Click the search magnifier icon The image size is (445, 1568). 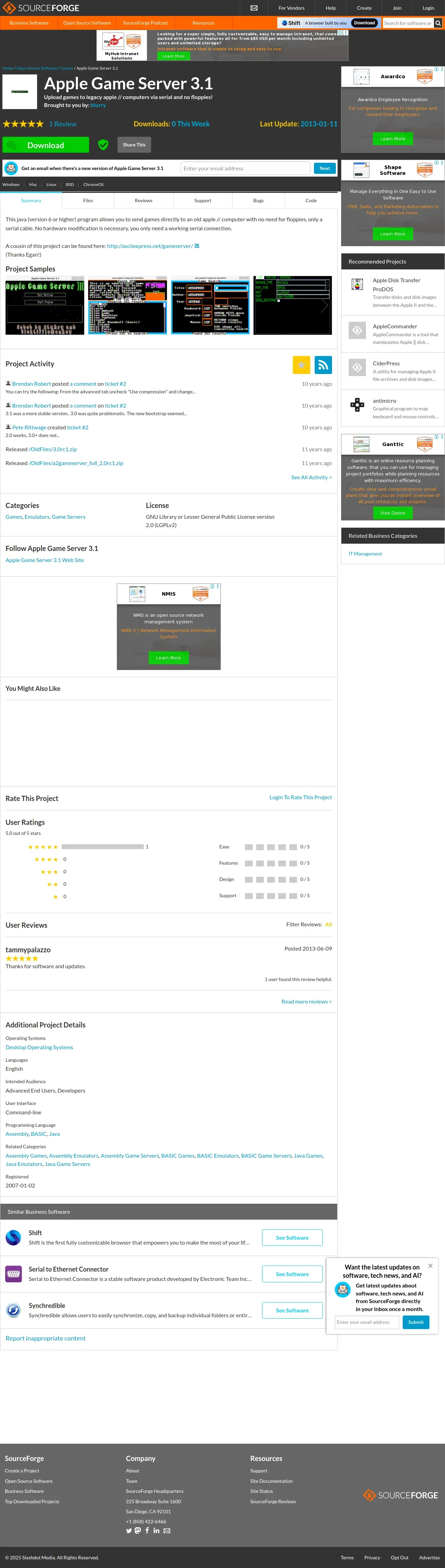point(438,23)
